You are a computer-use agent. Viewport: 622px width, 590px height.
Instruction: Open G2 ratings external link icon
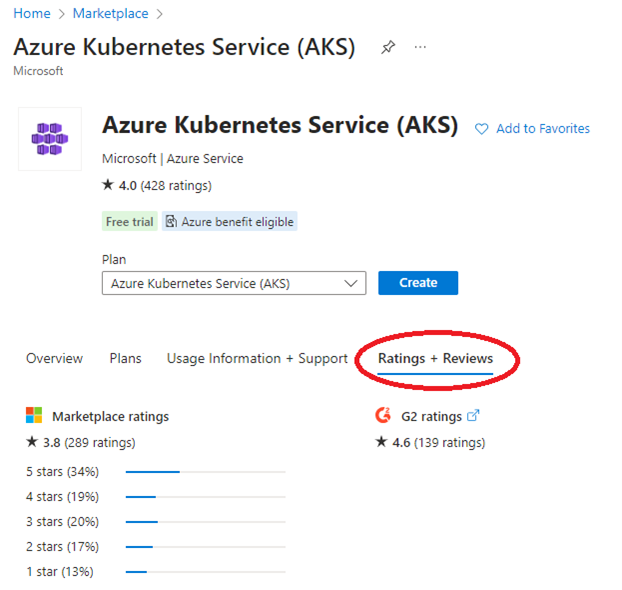coord(474,416)
